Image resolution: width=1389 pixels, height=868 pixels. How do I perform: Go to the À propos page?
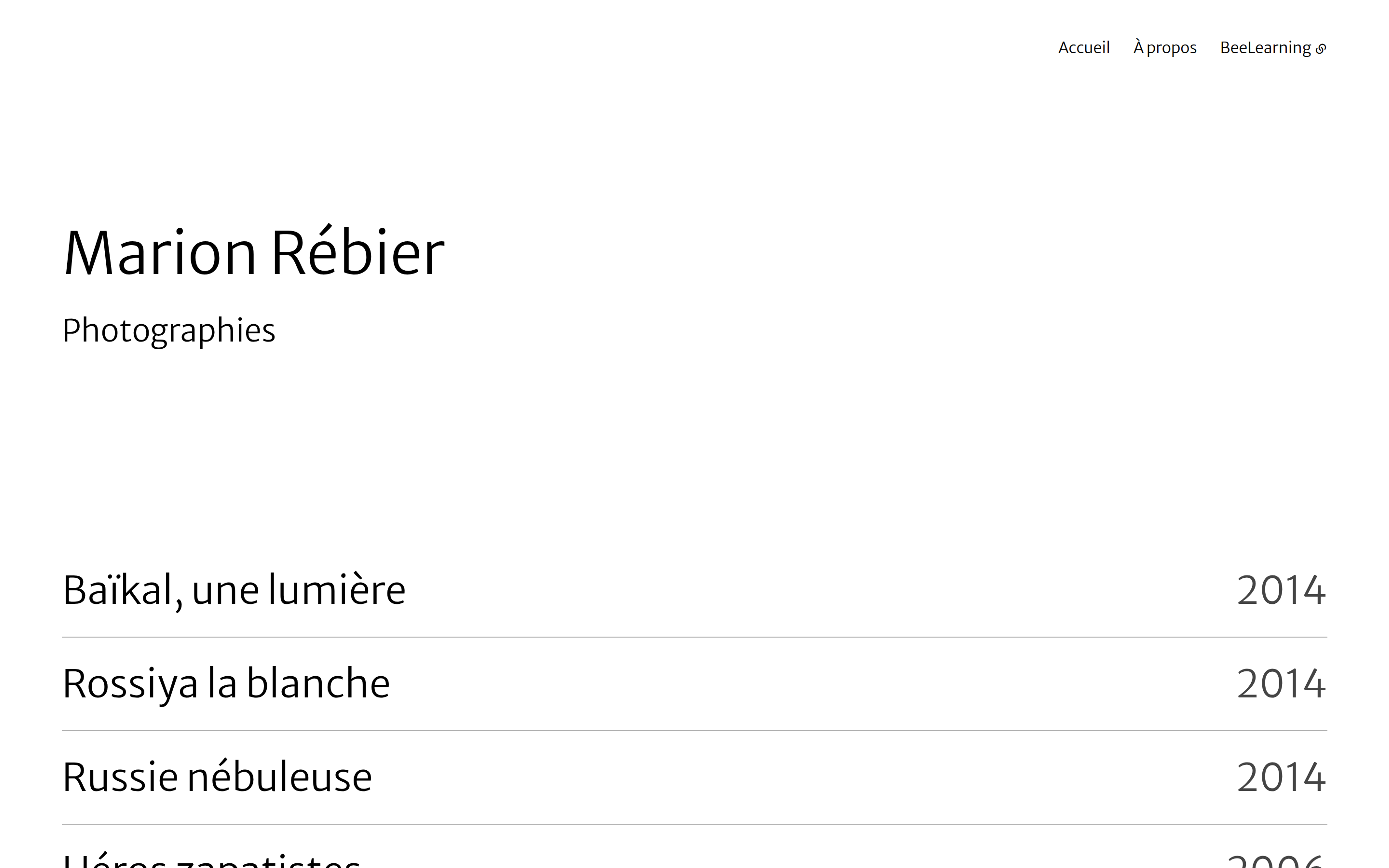[1164, 48]
